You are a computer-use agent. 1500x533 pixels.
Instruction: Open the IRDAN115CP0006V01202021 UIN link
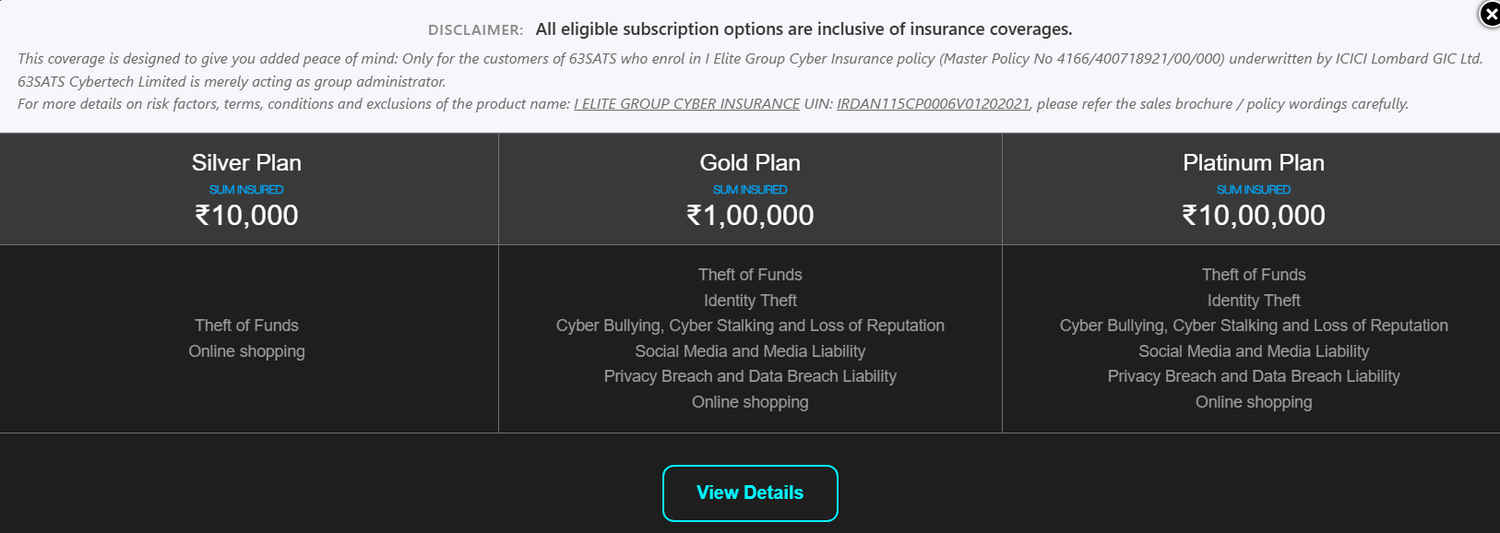point(933,104)
